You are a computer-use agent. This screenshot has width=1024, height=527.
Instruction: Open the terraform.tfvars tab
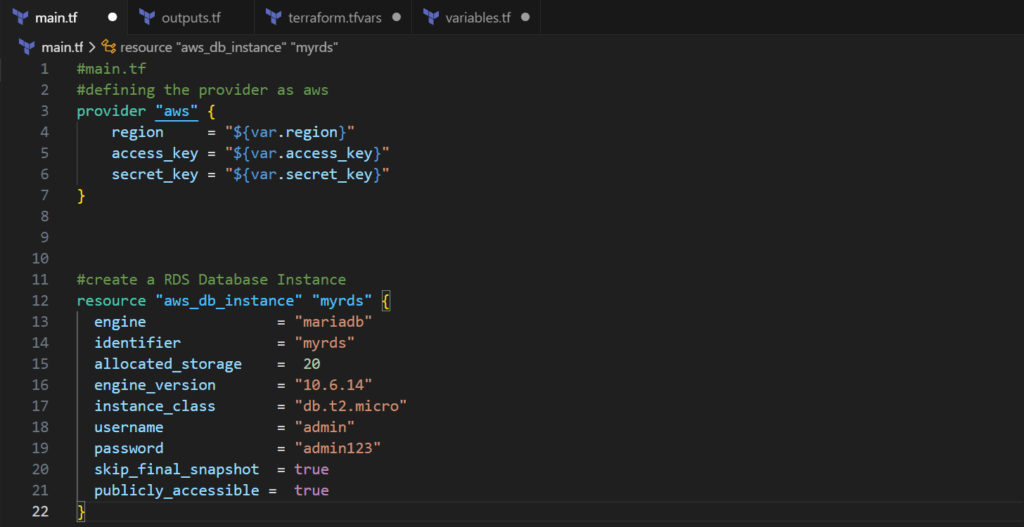tap(333, 17)
